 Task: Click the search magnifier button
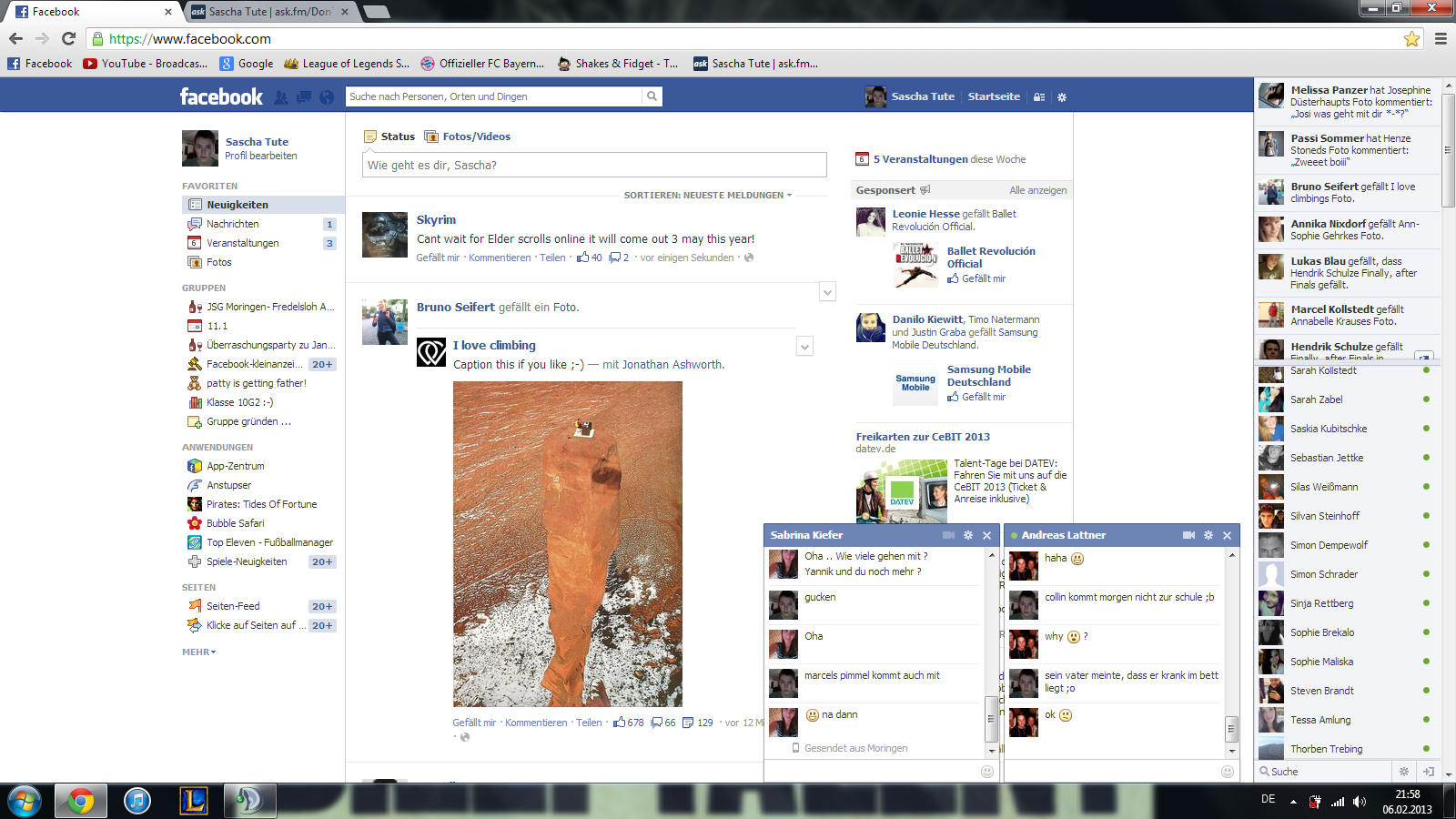pyautogui.click(x=652, y=96)
